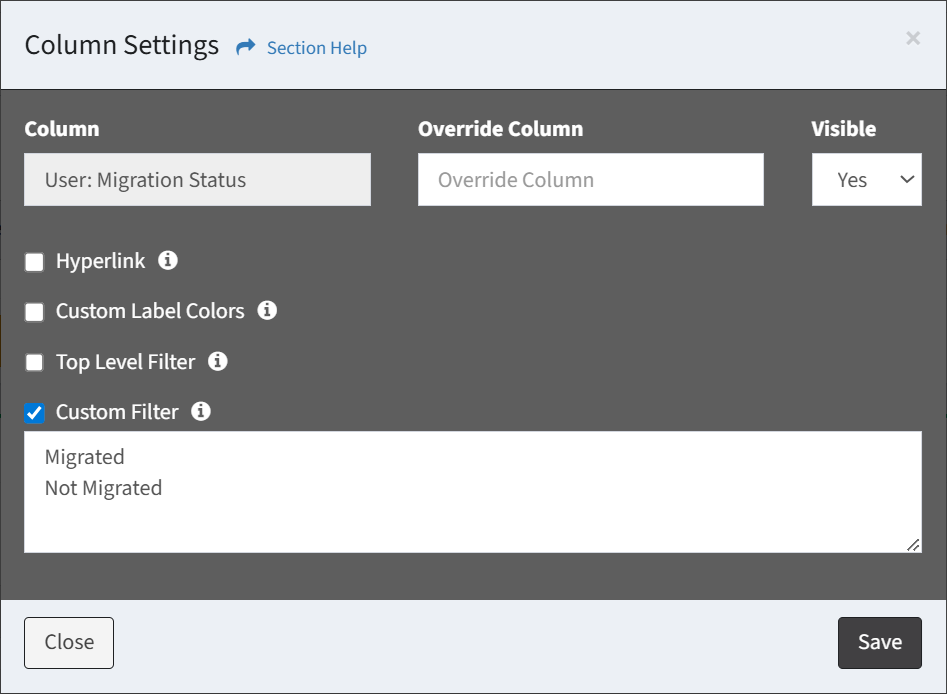Viewport: 947px width, 694px height.
Task: Check the Custom Label Colors checkbox
Action: [34, 312]
